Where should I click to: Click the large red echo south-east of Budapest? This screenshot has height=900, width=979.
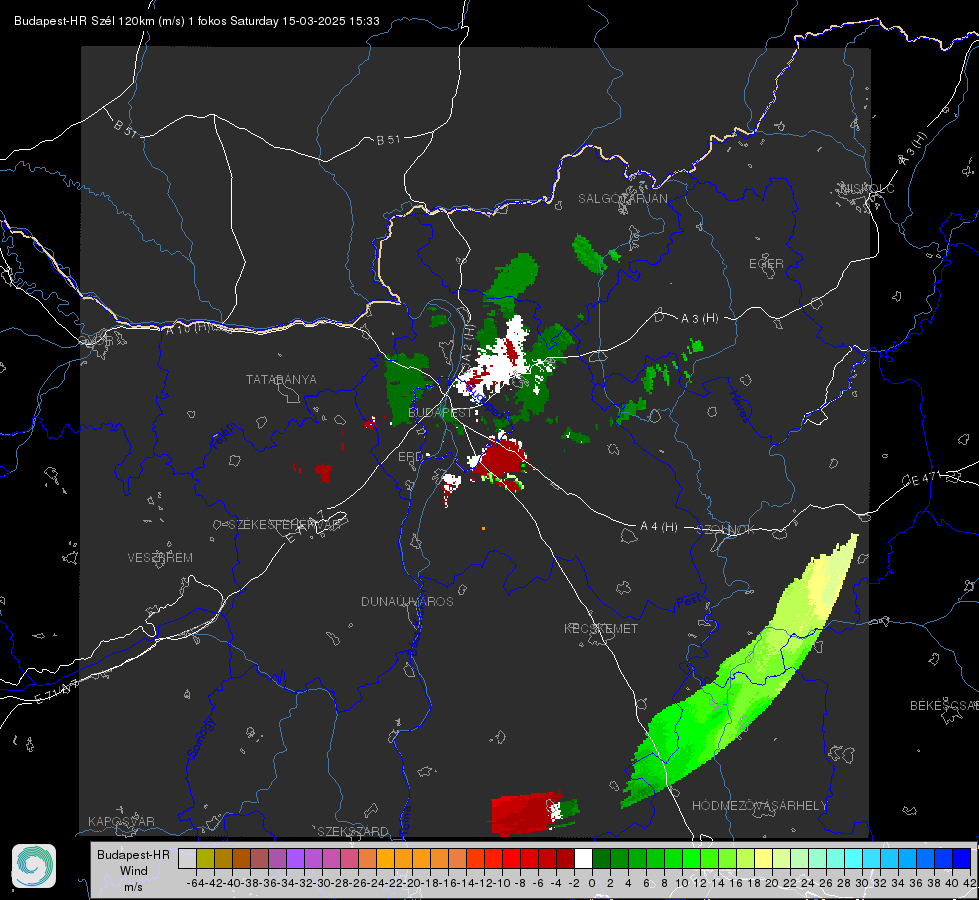pyautogui.click(x=501, y=458)
